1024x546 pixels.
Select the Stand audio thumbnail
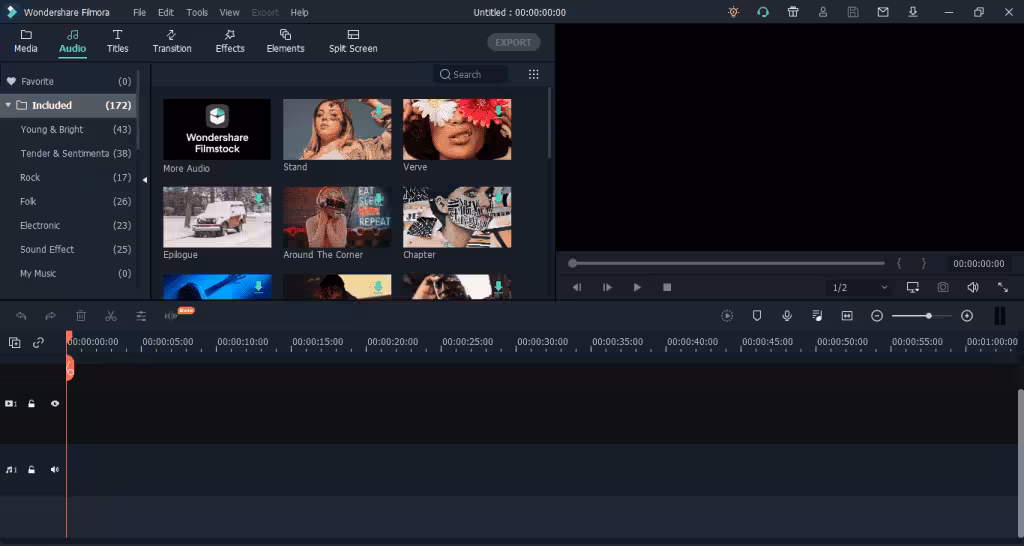pyautogui.click(x=337, y=129)
